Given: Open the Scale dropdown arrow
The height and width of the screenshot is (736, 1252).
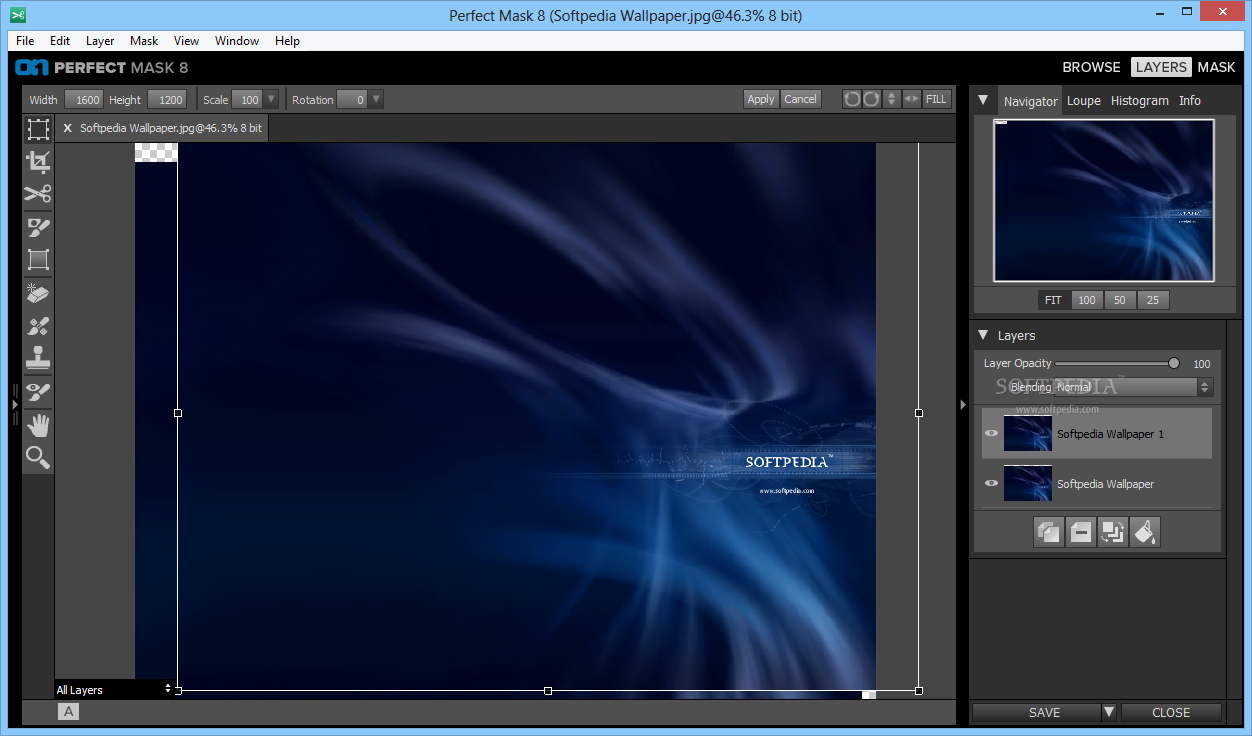Looking at the screenshot, I should pyautogui.click(x=271, y=99).
